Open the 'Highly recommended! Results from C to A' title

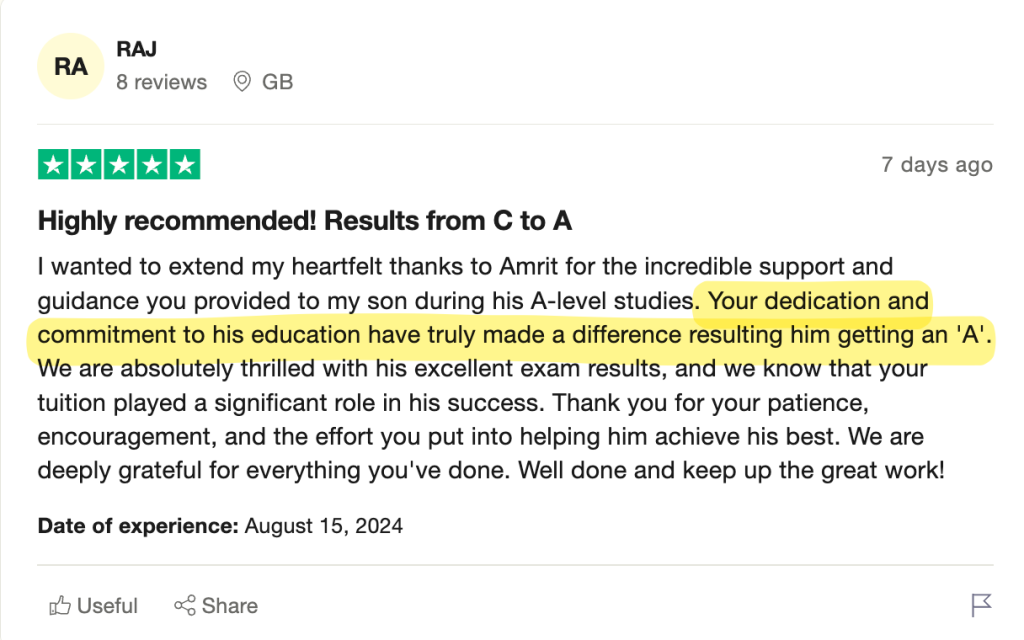tap(305, 221)
